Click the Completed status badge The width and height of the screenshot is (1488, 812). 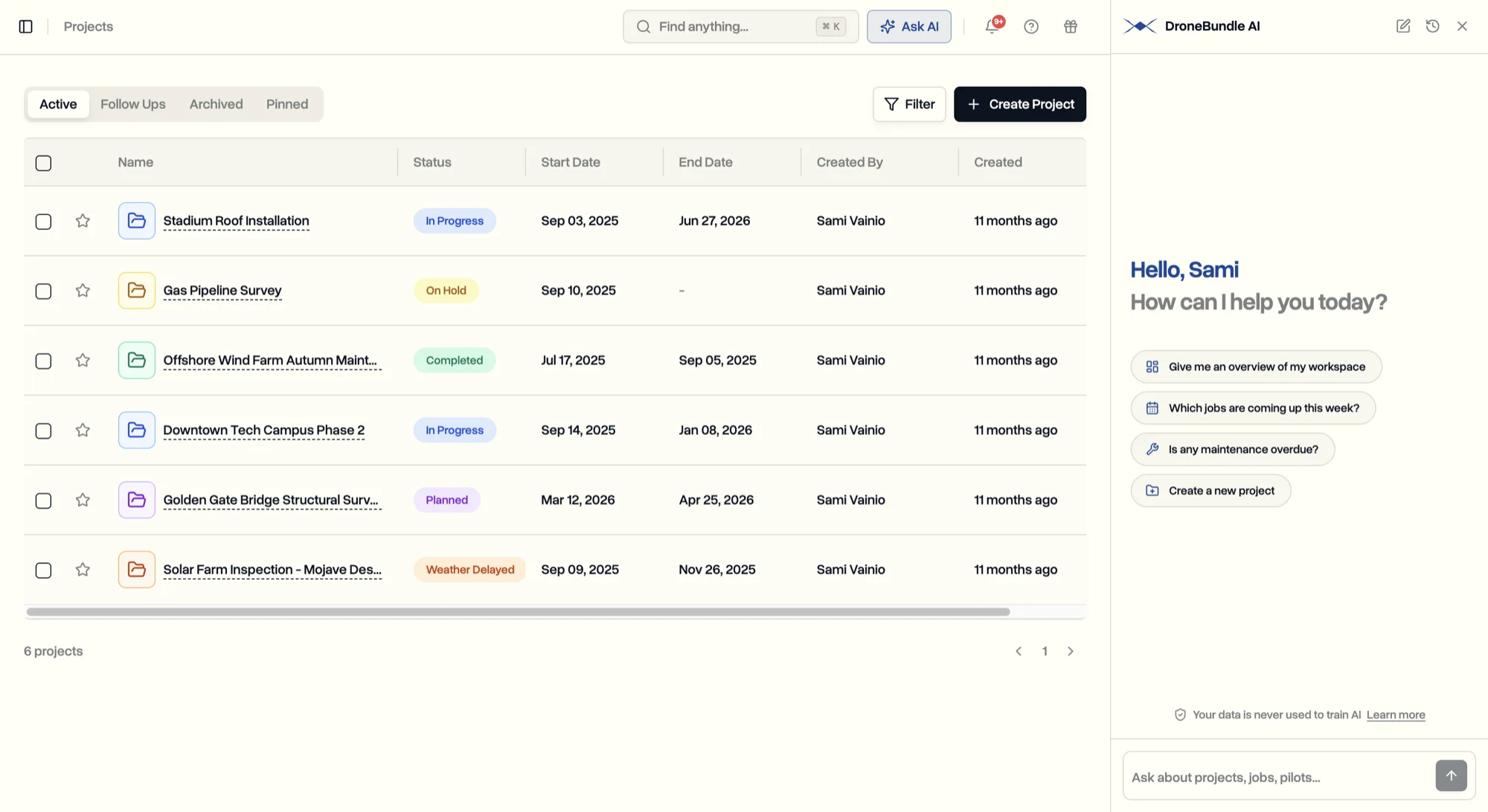click(455, 361)
